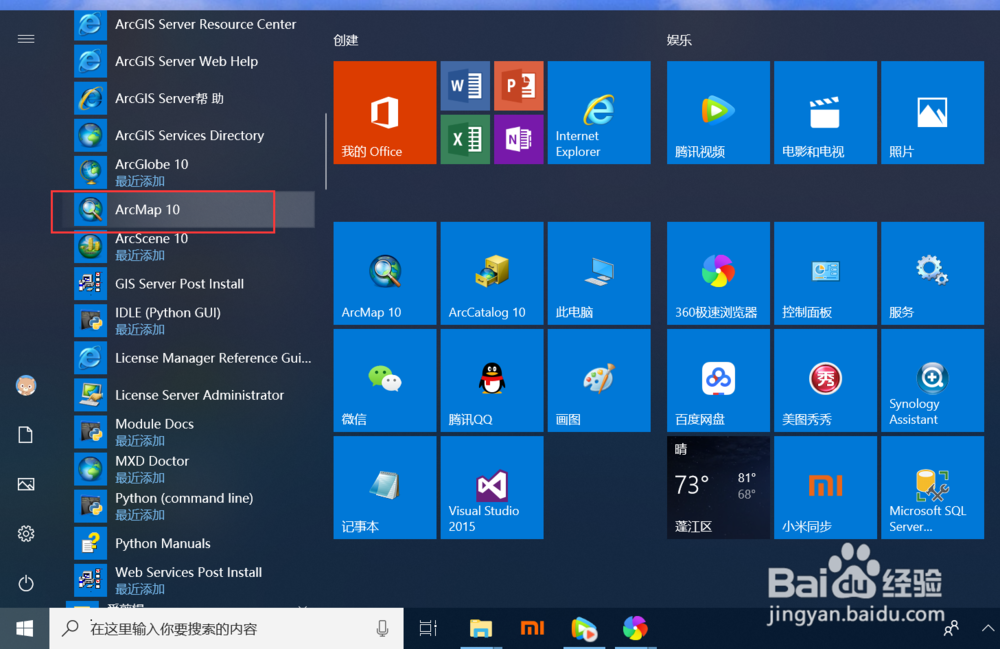Open the weather tile for 蓬江区

pos(718,488)
